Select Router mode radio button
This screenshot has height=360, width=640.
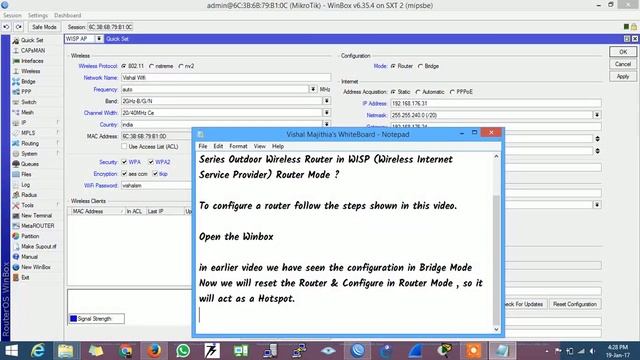(x=393, y=66)
